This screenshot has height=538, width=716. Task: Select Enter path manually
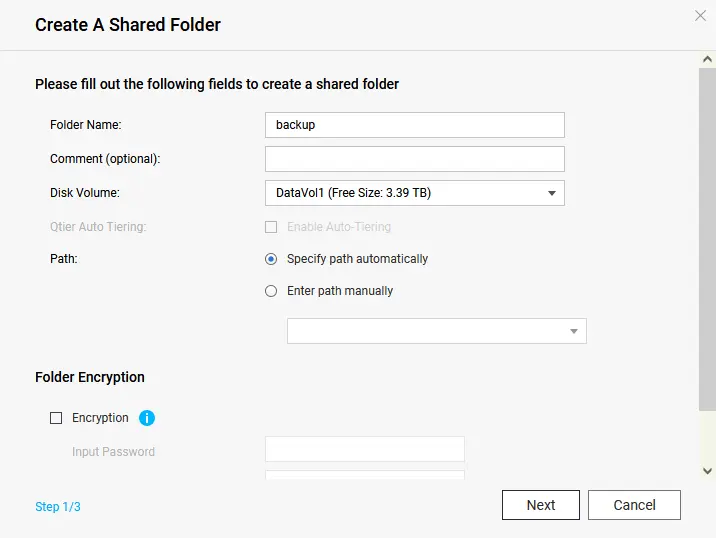[x=271, y=291]
